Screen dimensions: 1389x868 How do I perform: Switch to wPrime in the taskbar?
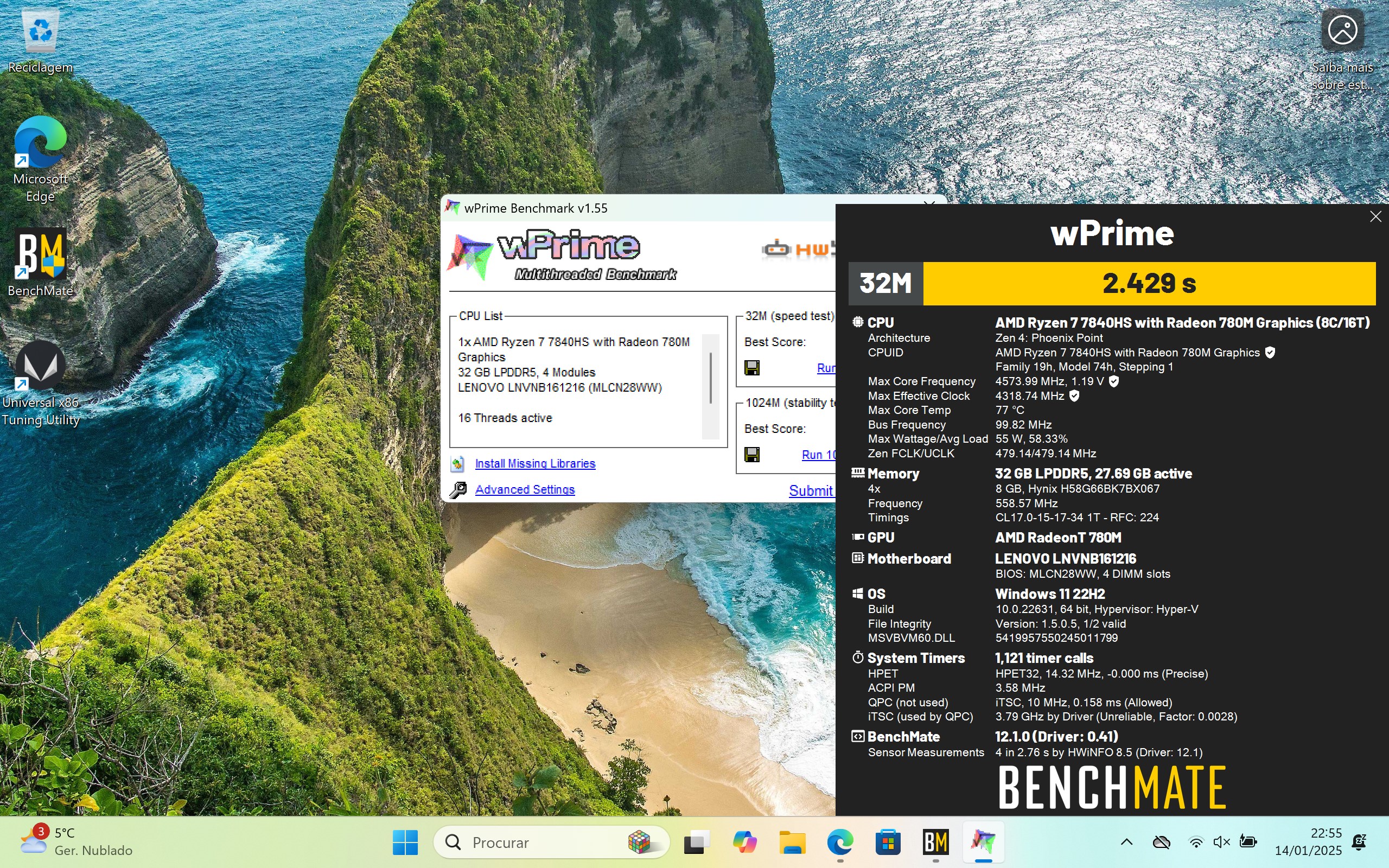(x=983, y=842)
